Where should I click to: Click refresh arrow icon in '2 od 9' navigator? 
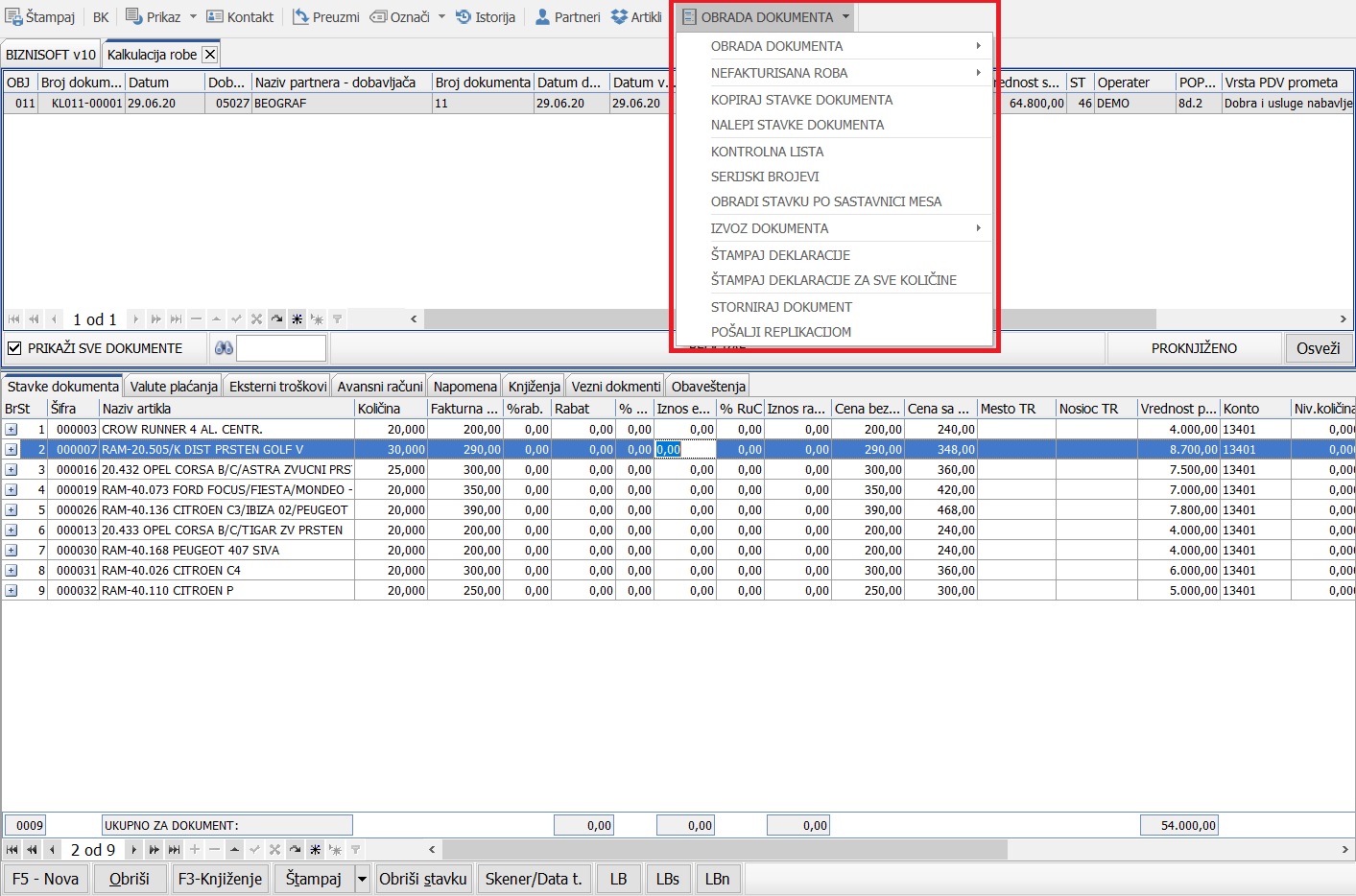tap(295, 850)
